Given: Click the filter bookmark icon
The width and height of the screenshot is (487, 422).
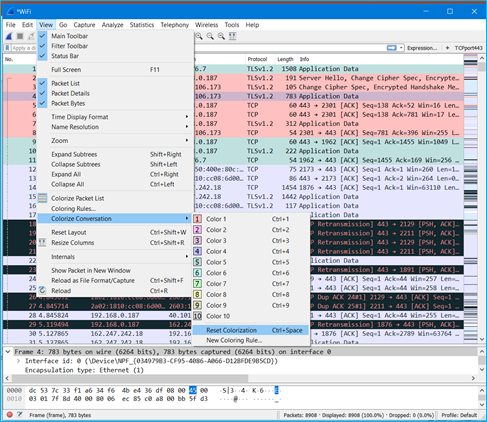Looking at the screenshot, I should (7, 48).
